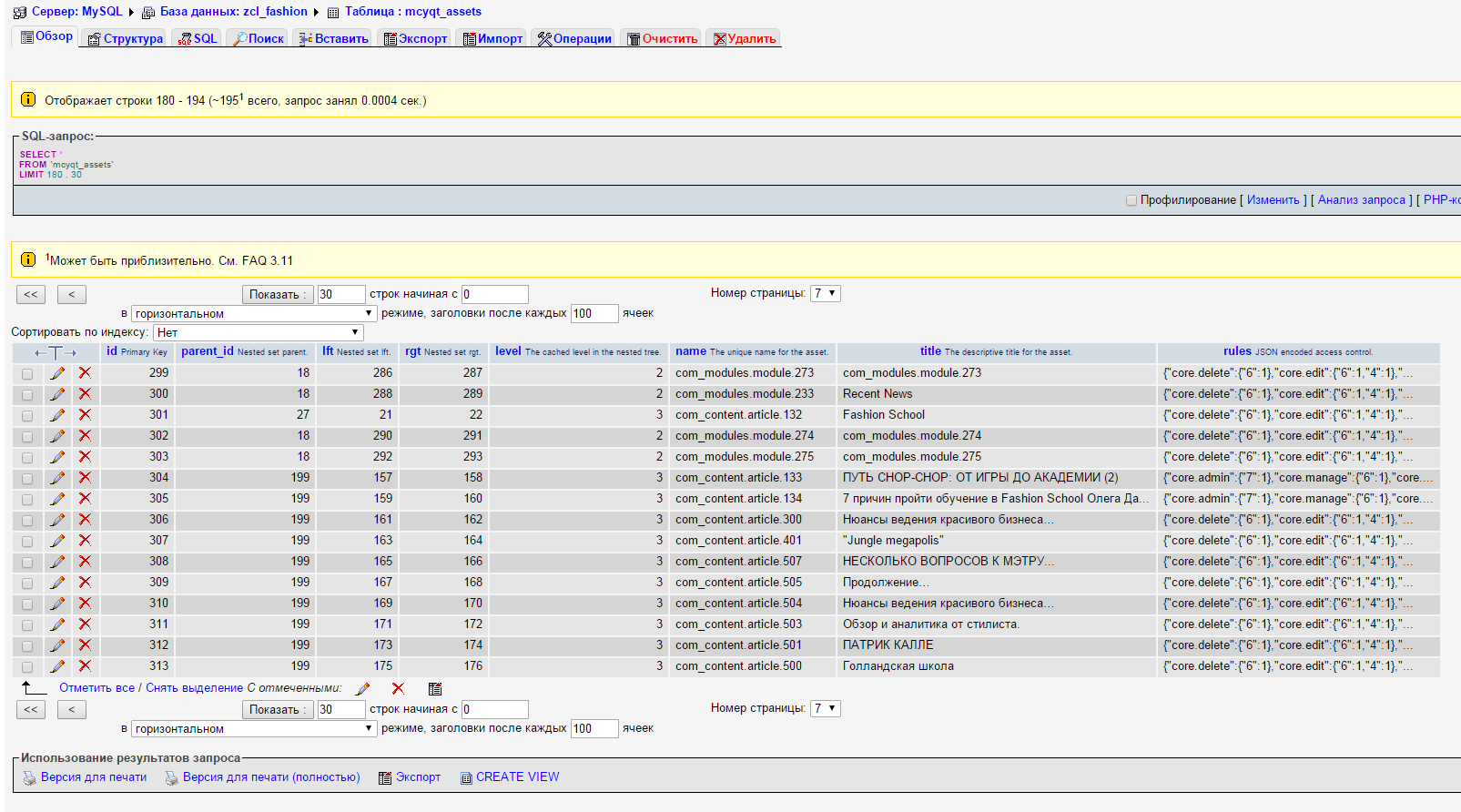The height and width of the screenshot is (812, 1461).
Task: Focus top start row field showing 0
Action: (495, 294)
